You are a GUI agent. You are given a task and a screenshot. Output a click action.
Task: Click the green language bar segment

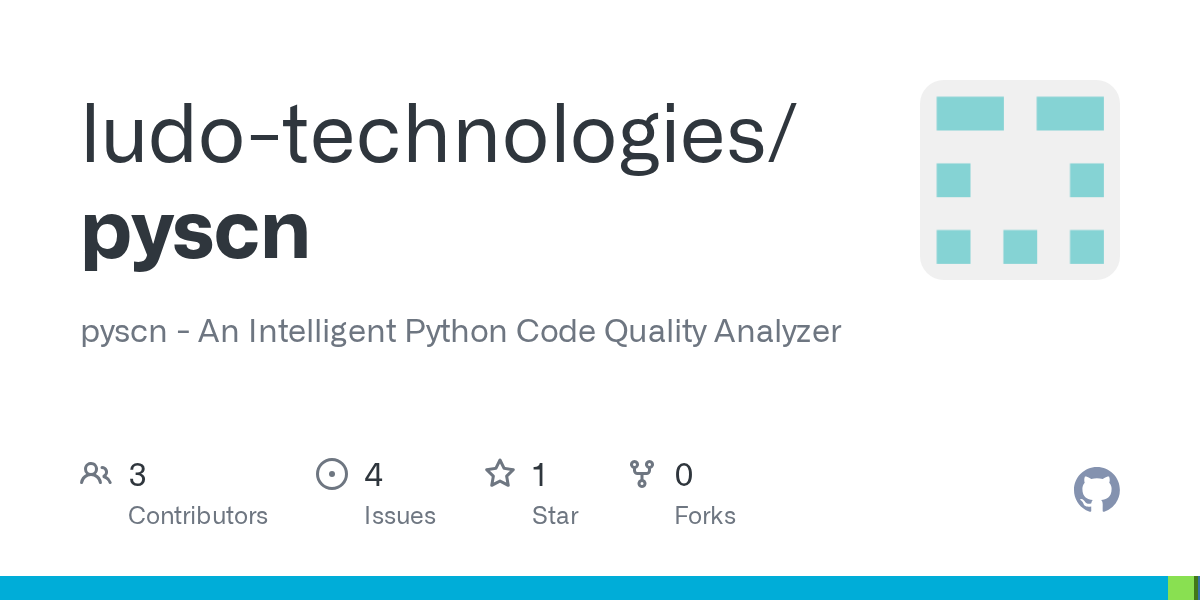pos(1180,588)
